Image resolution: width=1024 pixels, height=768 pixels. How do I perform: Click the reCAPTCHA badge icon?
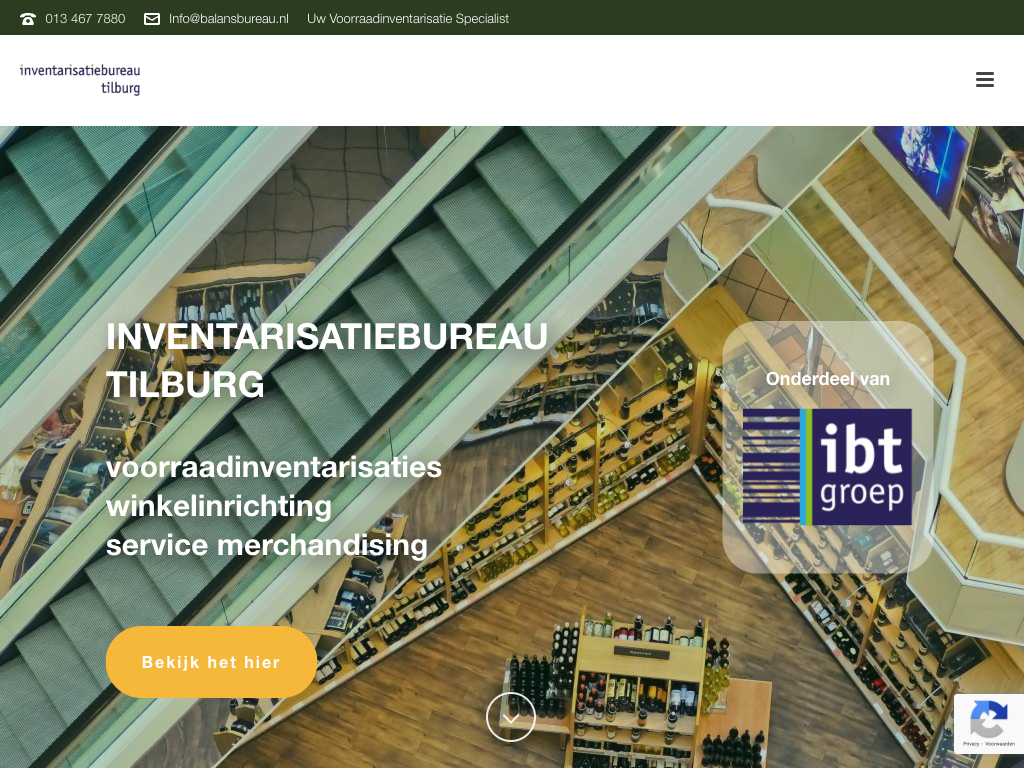(988, 718)
